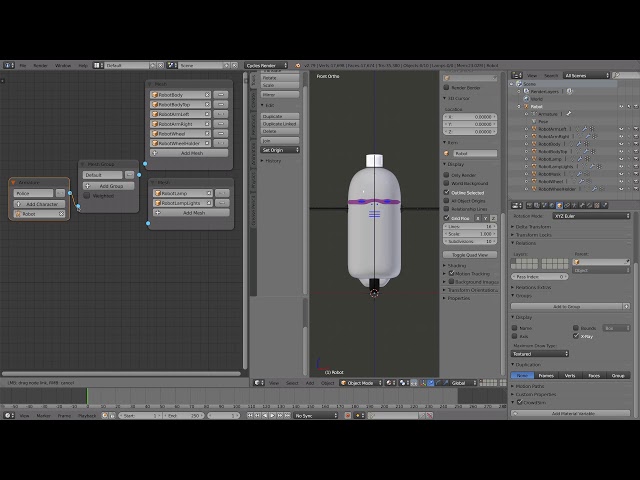Viewport: 640px width, 480px height.
Task: Toggle the Weighted checkbox in Mesh Group node
Action: tap(87, 196)
